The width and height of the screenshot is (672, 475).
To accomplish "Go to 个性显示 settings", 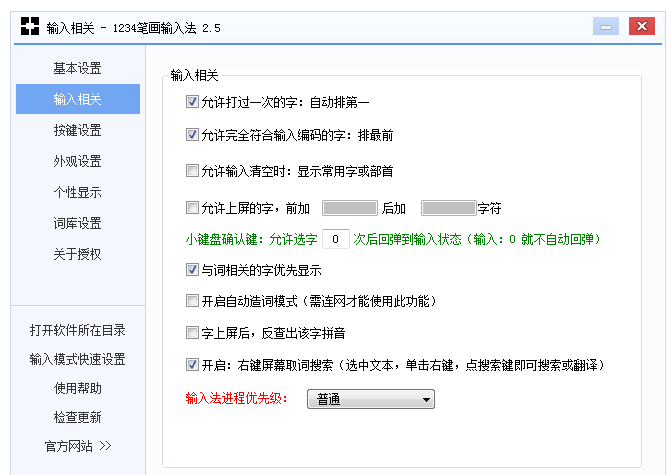I will pos(77,192).
